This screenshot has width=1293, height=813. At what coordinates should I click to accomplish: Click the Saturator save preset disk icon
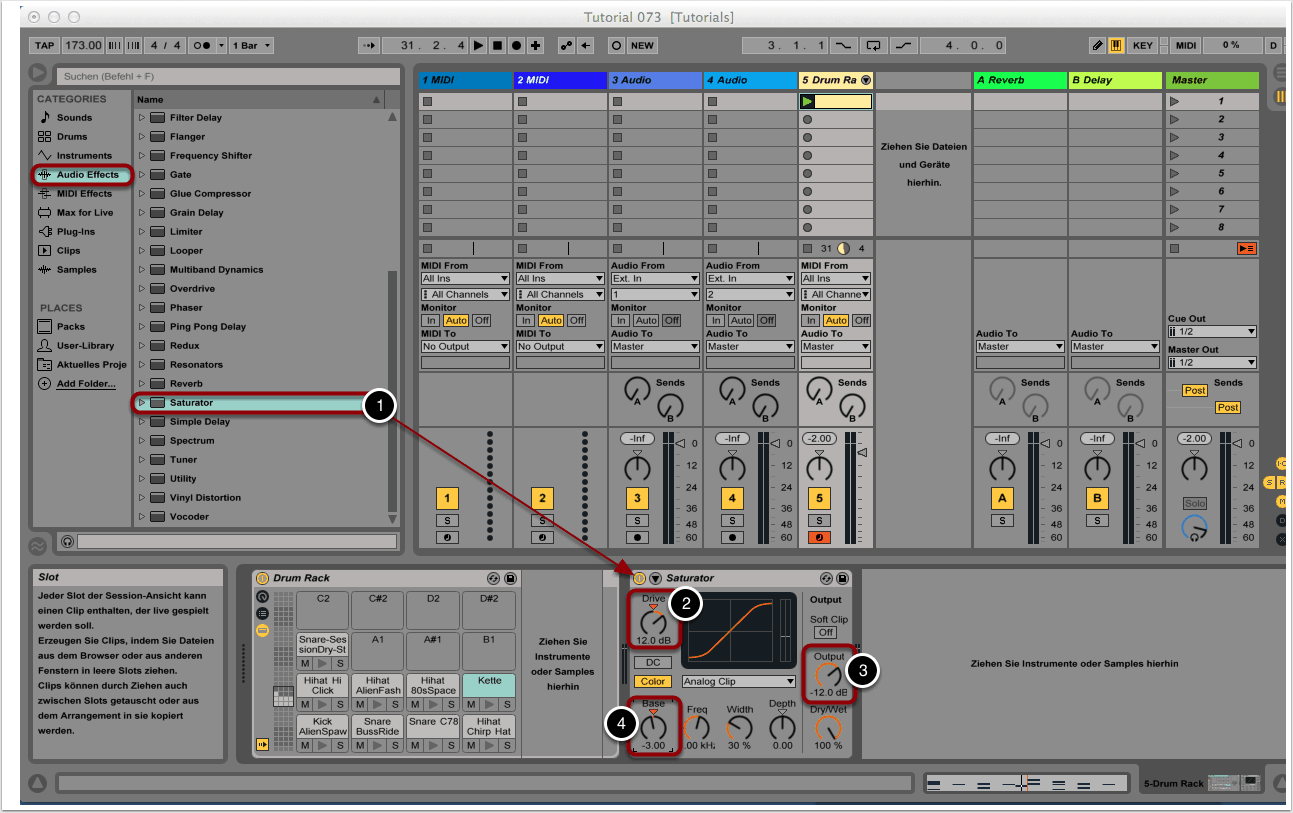[x=843, y=578]
